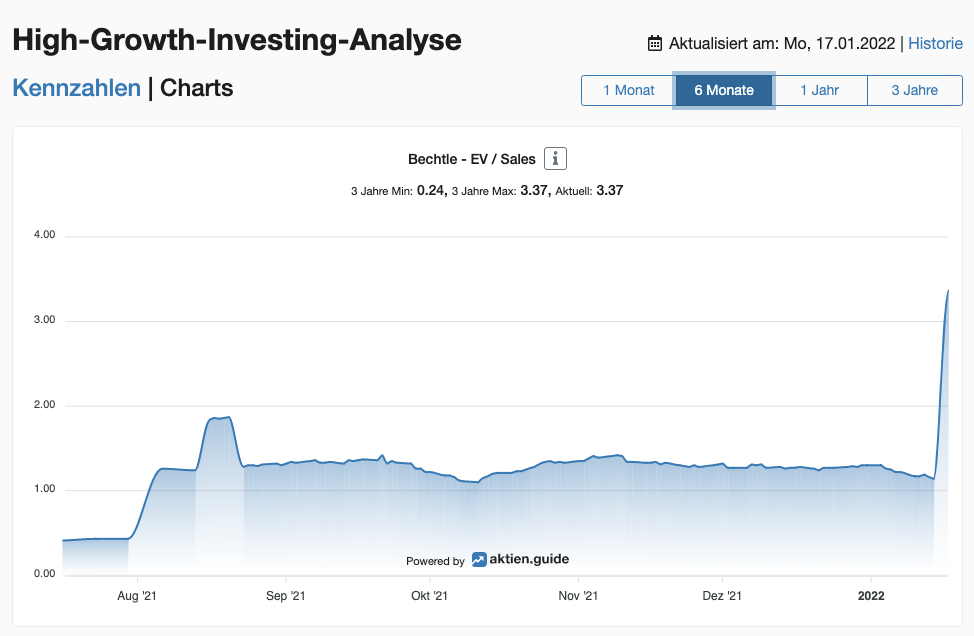Click the 2022 axis label
The height and width of the screenshot is (636, 974).
[x=871, y=596]
